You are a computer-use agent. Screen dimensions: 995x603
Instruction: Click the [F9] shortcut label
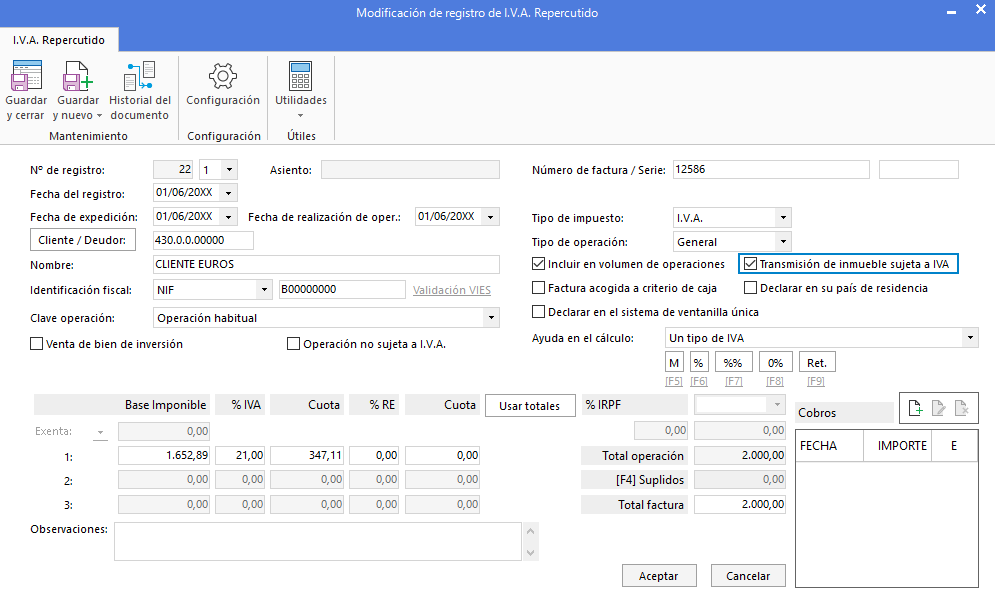[x=816, y=381]
